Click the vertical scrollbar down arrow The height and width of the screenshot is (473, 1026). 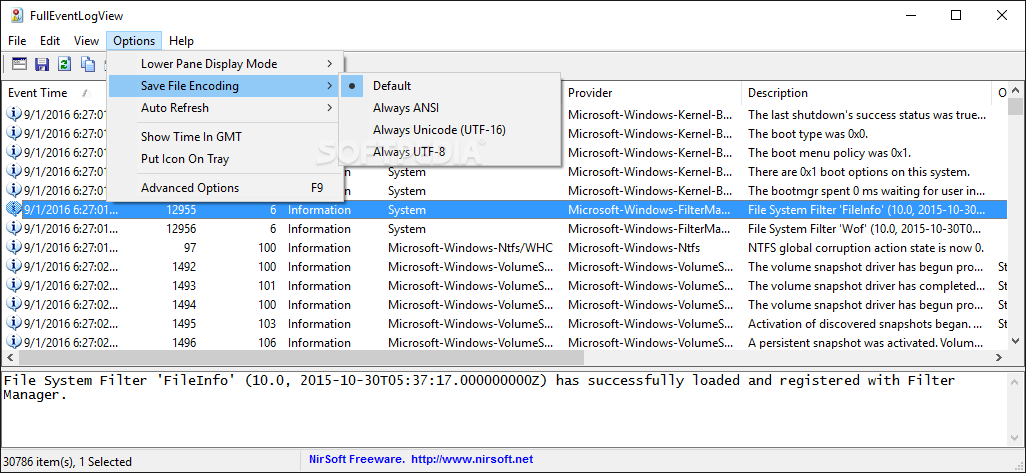[1016, 341]
